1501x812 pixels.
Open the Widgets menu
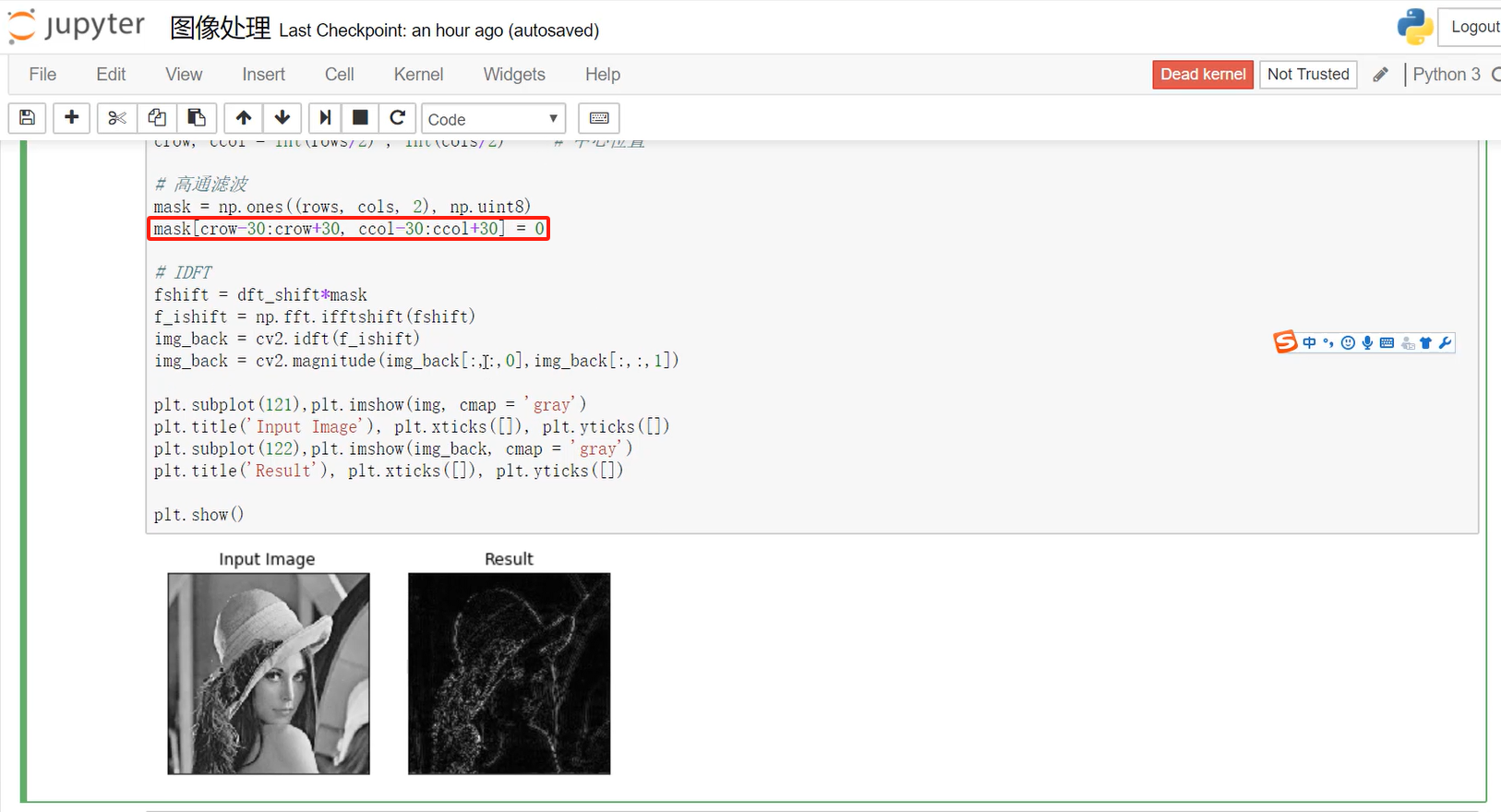point(514,75)
